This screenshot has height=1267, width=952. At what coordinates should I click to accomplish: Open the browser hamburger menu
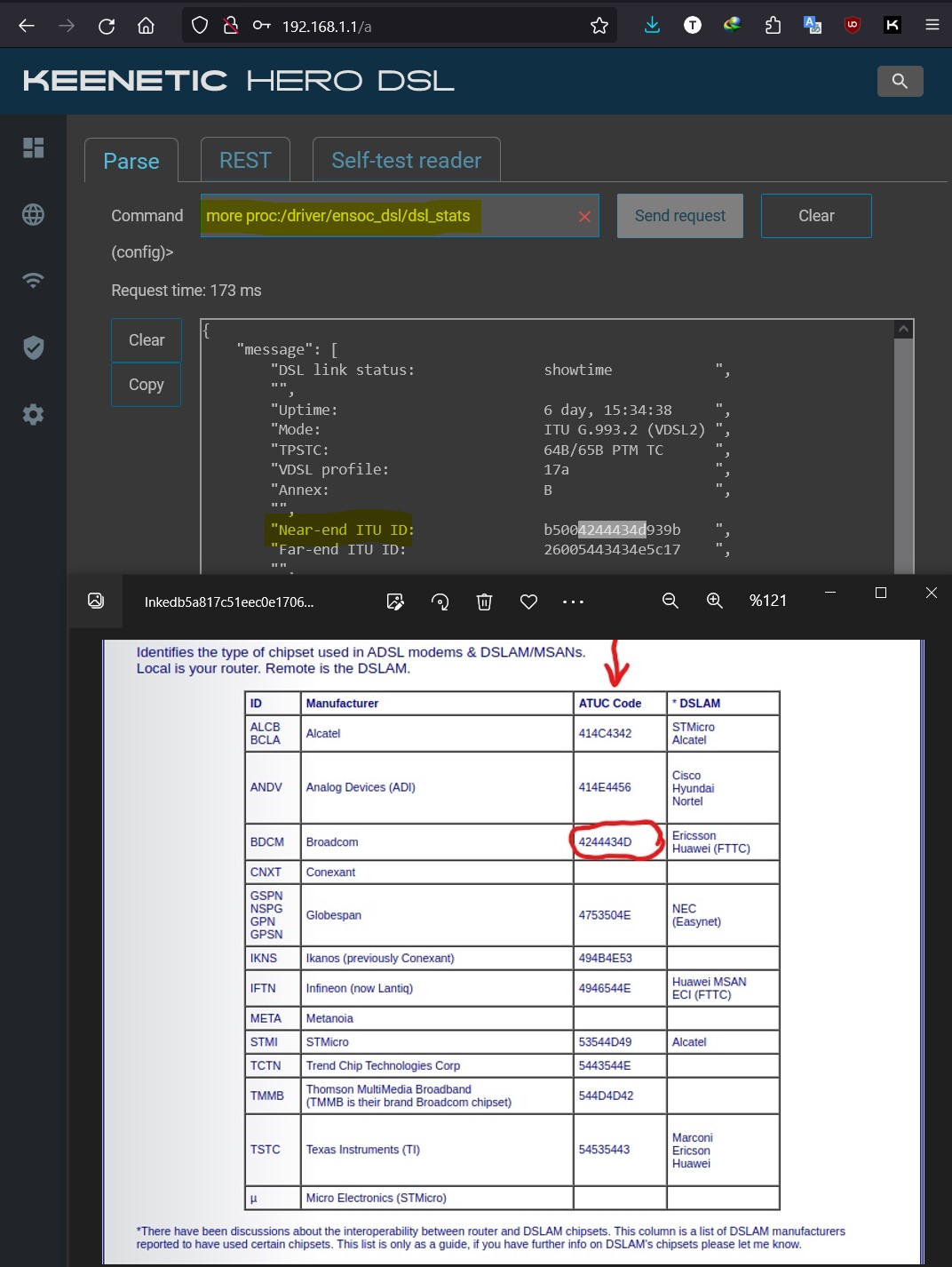(932, 26)
